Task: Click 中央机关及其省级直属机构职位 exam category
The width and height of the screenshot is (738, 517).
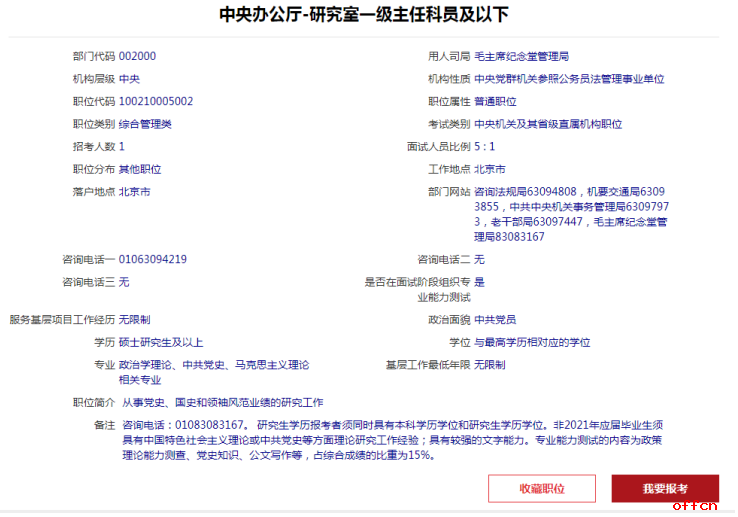Action: point(548,124)
